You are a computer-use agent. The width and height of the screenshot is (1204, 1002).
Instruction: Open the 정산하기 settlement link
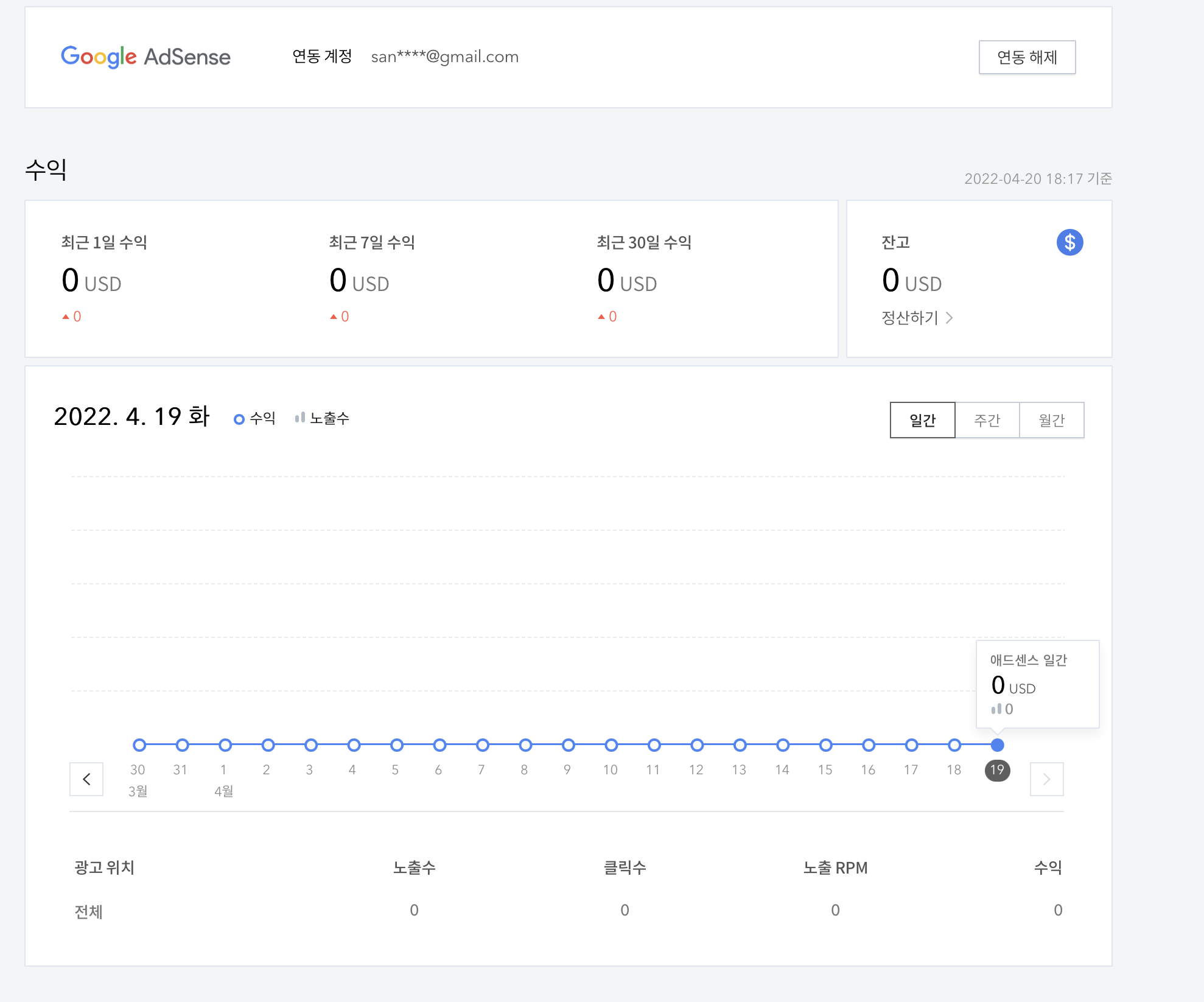coord(910,318)
